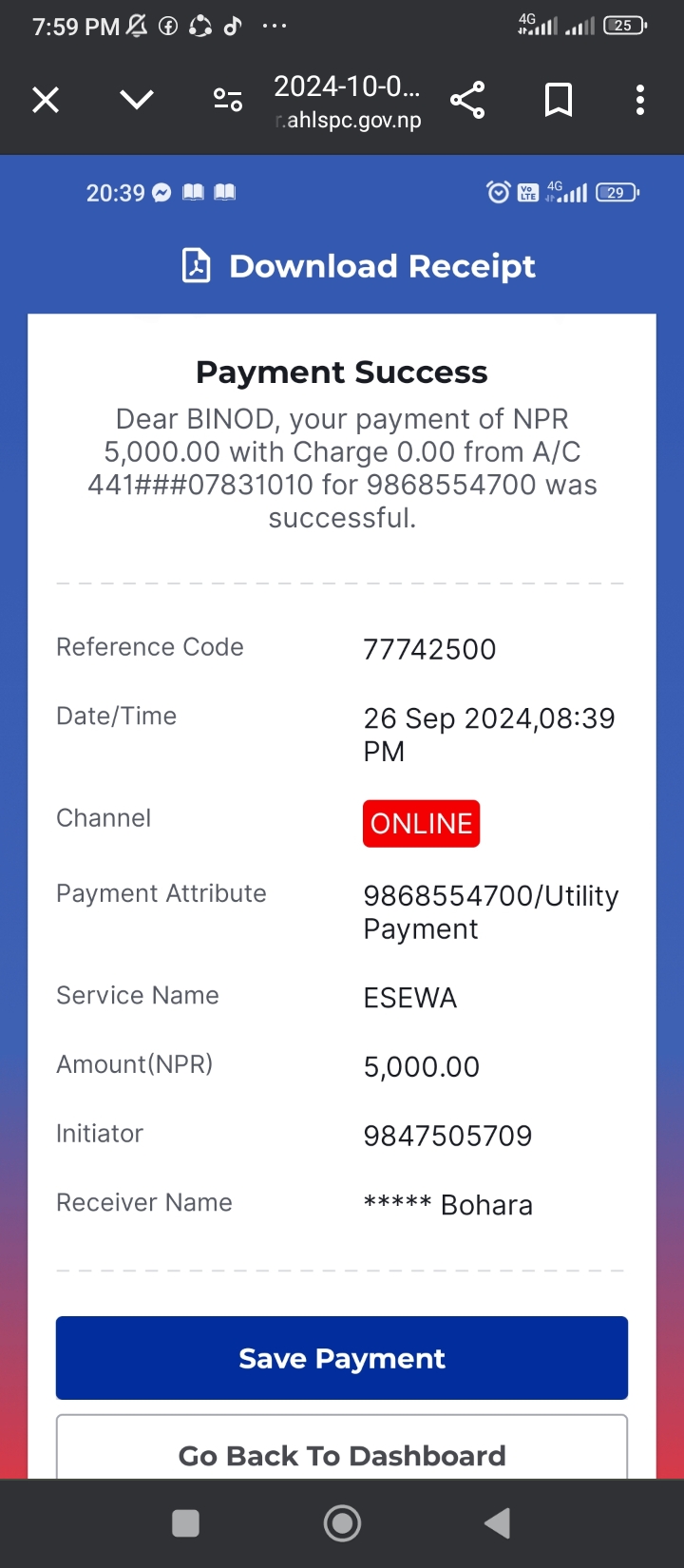The image size is (684, 1568).
Task: Tap the share icon in toolbar
Action: click(467, 100)
